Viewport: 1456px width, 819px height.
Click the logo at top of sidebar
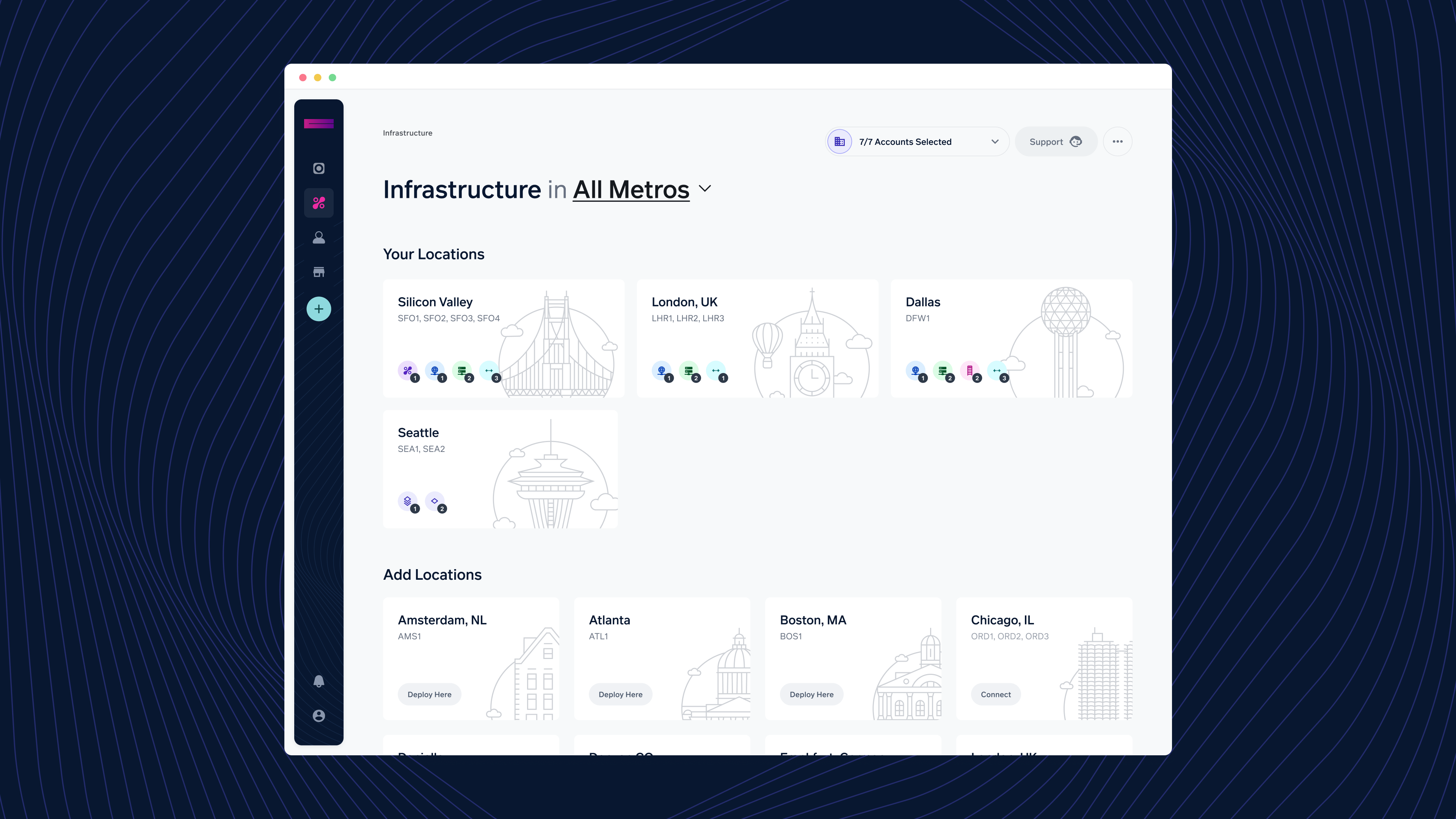coord(319,124)
